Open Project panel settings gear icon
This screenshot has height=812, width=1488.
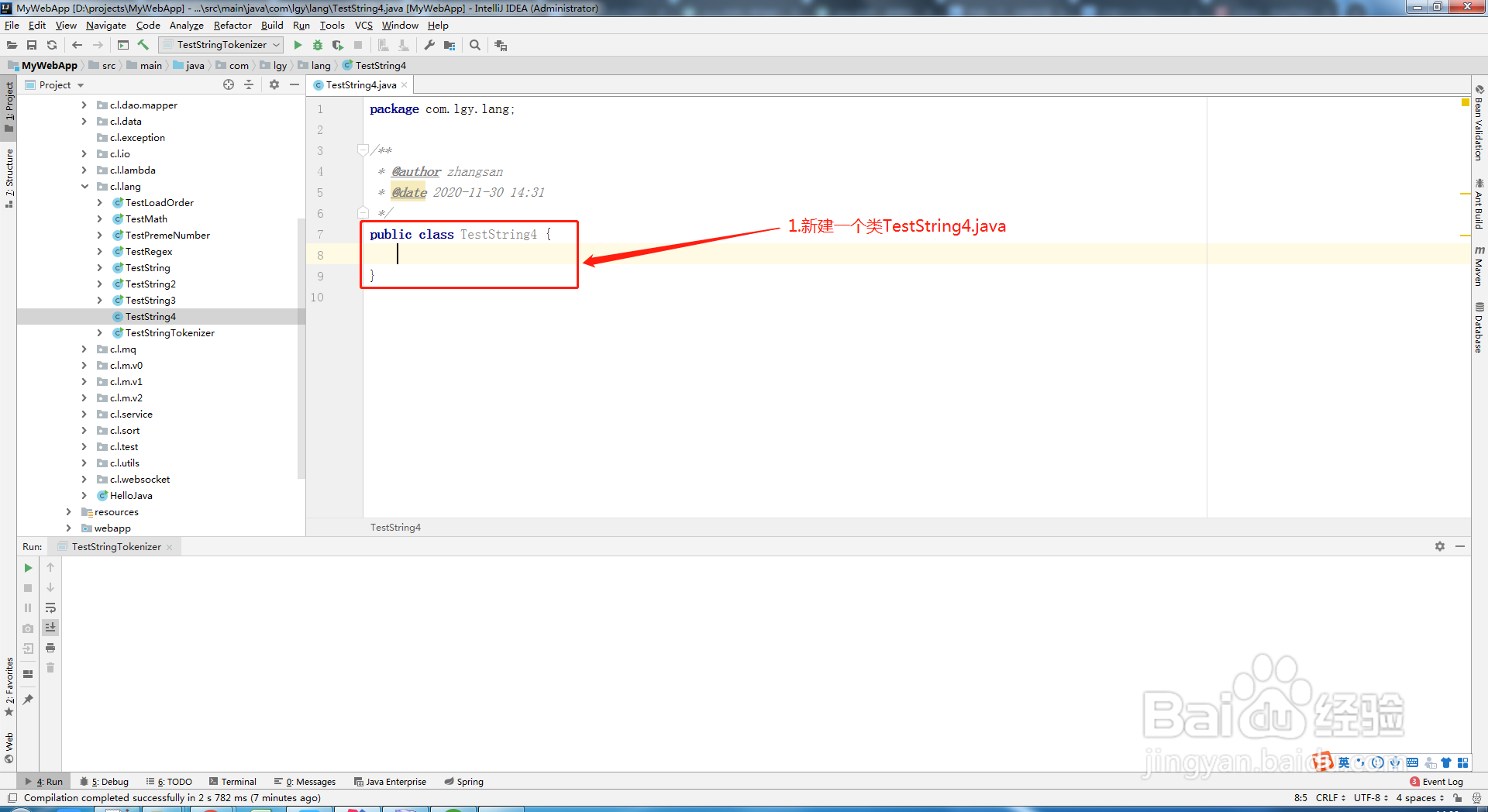click(x=274, y=84)
